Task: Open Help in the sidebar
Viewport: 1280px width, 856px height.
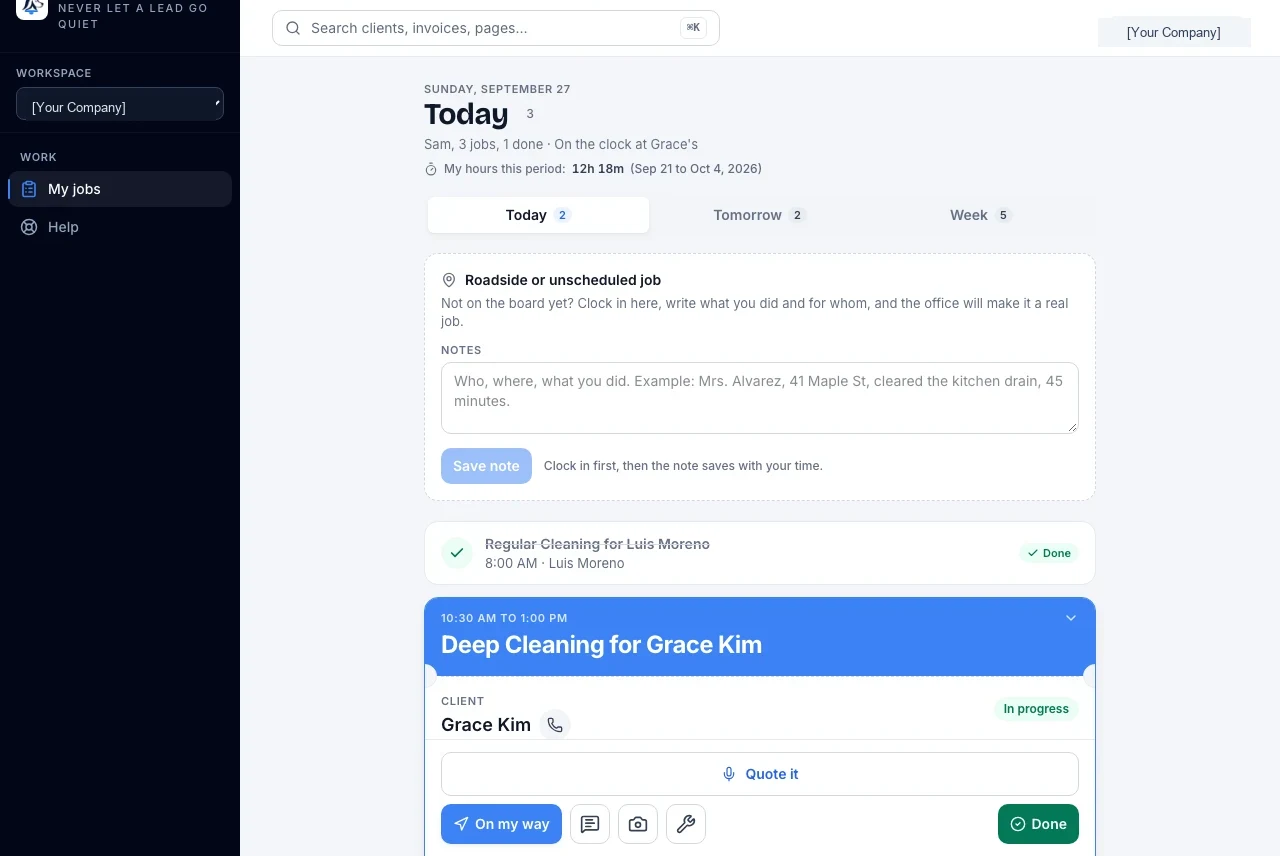Action: pos(120,227)
